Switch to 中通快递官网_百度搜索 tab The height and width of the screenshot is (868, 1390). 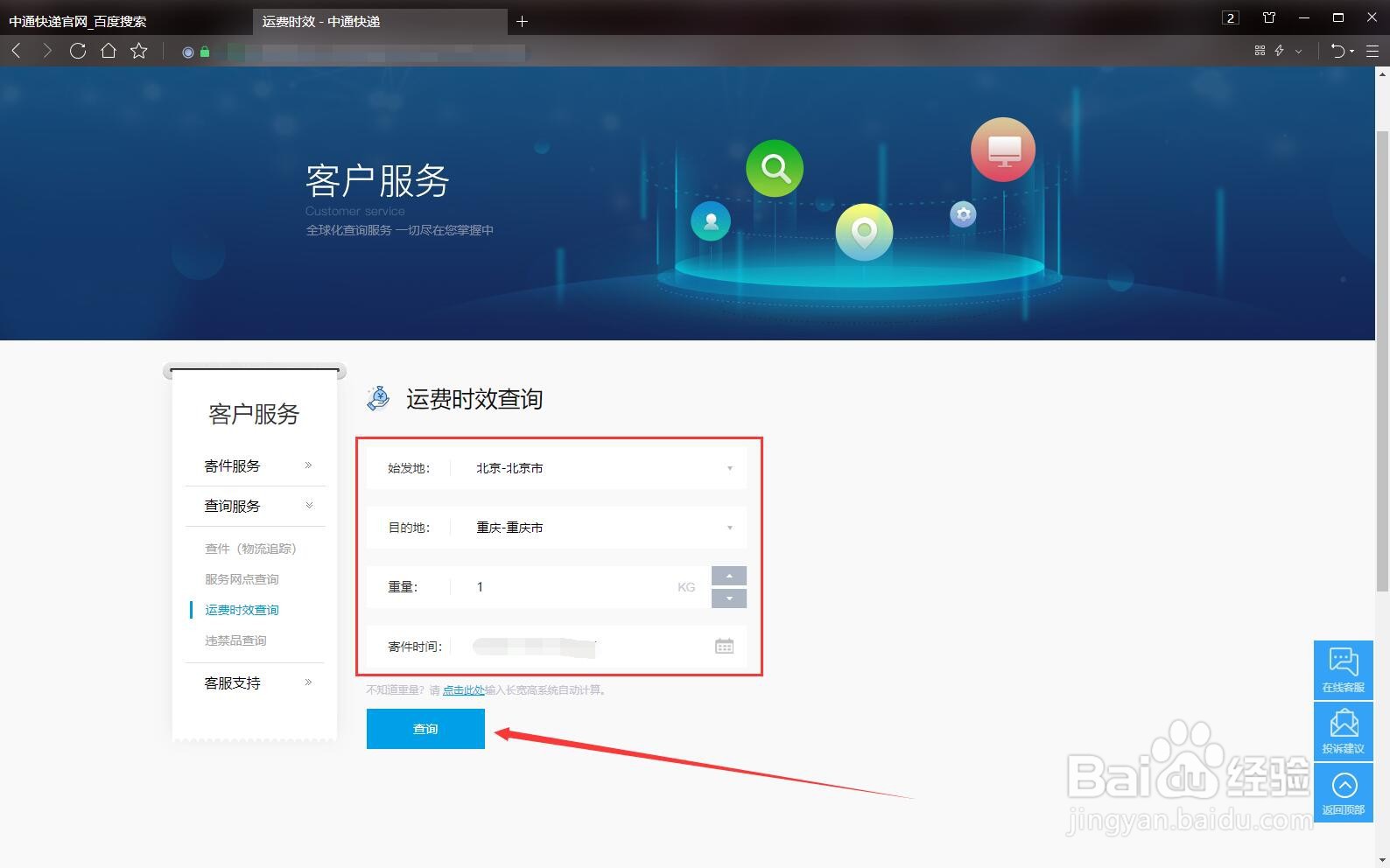tap(125, 21)
